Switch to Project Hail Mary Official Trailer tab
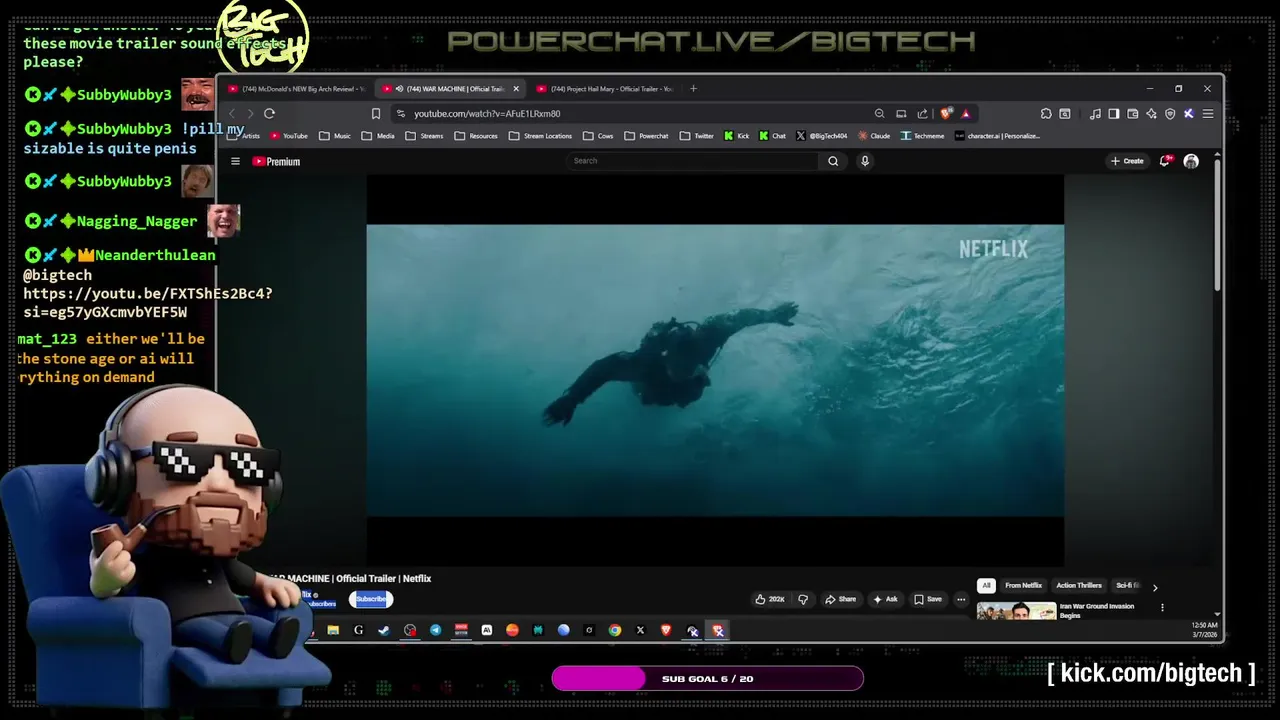The width and height of the screenshot is (1280, 720). pyautogui.click(x=606, y=89)
